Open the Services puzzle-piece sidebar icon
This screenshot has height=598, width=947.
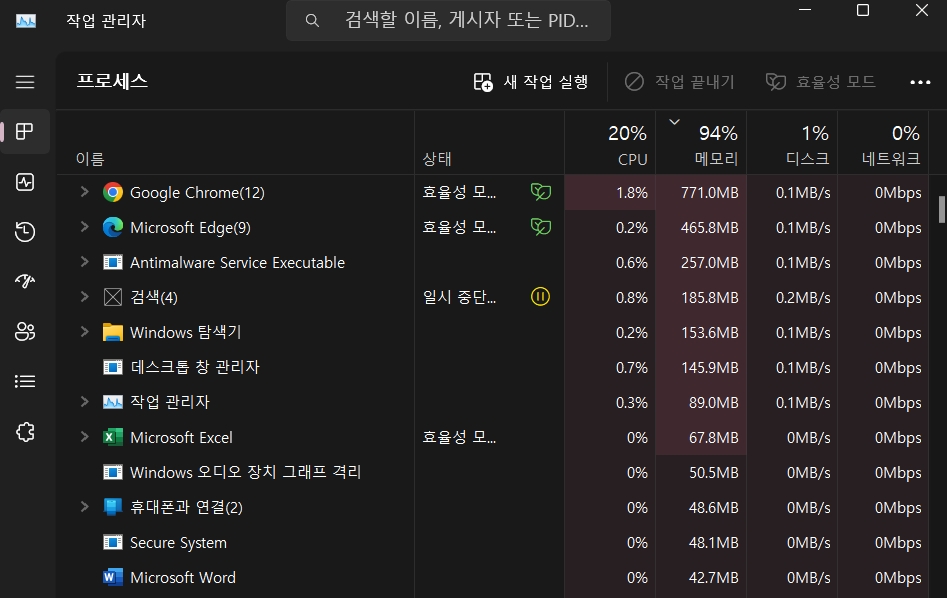(25, 432)
